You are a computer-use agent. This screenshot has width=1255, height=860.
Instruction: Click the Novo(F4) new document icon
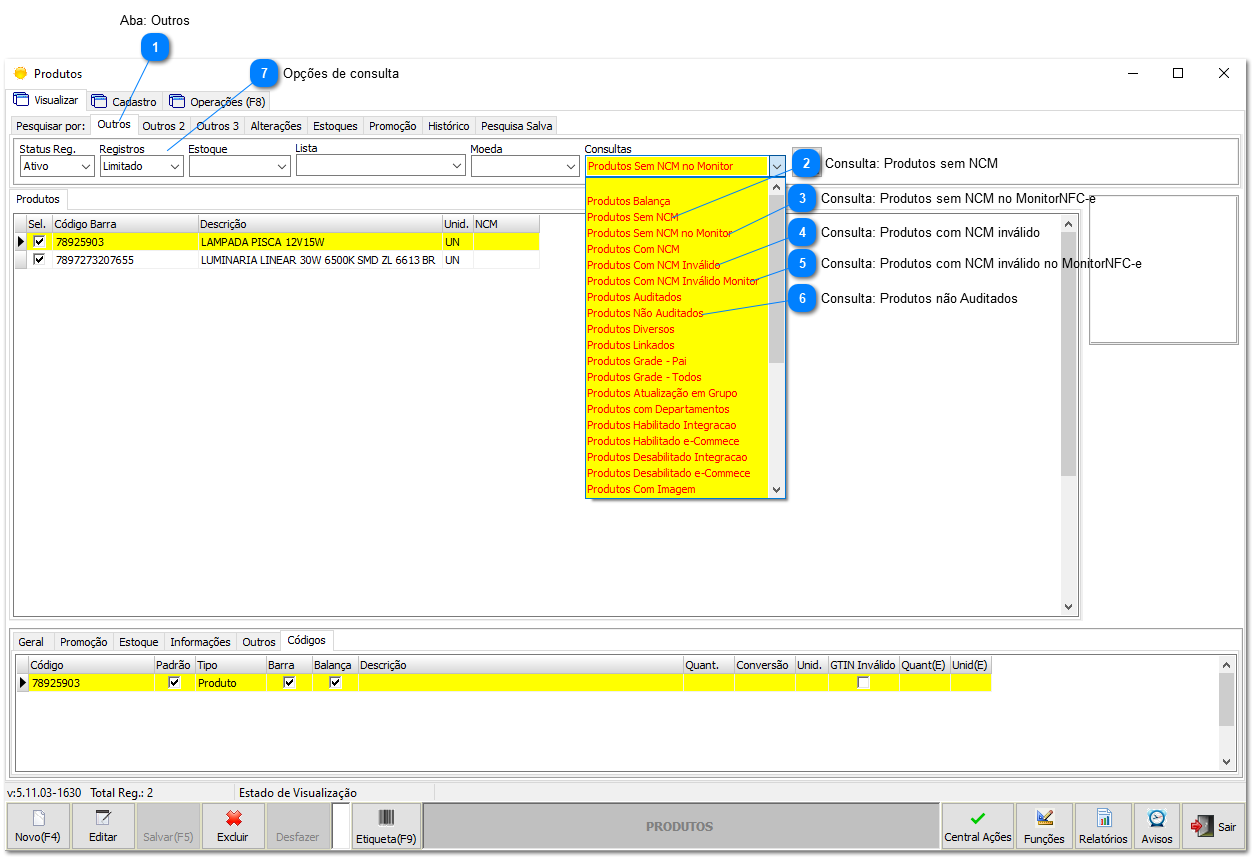coord(38,819)
